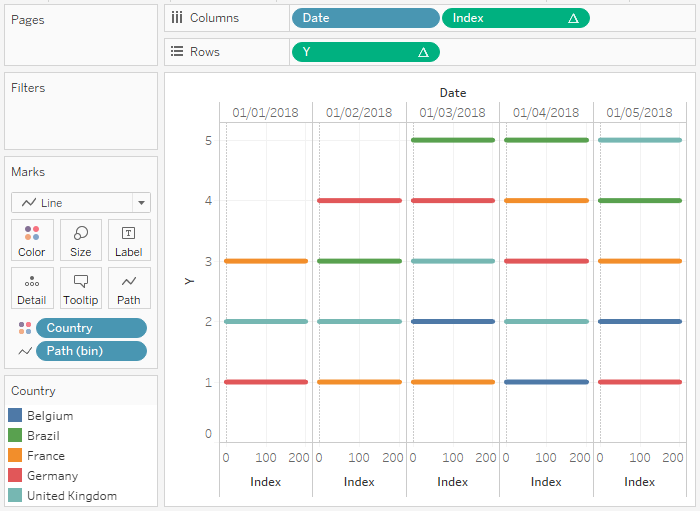Select the Path (bin) pill in Marks
The image size is (700, 511).
point(92,351)
